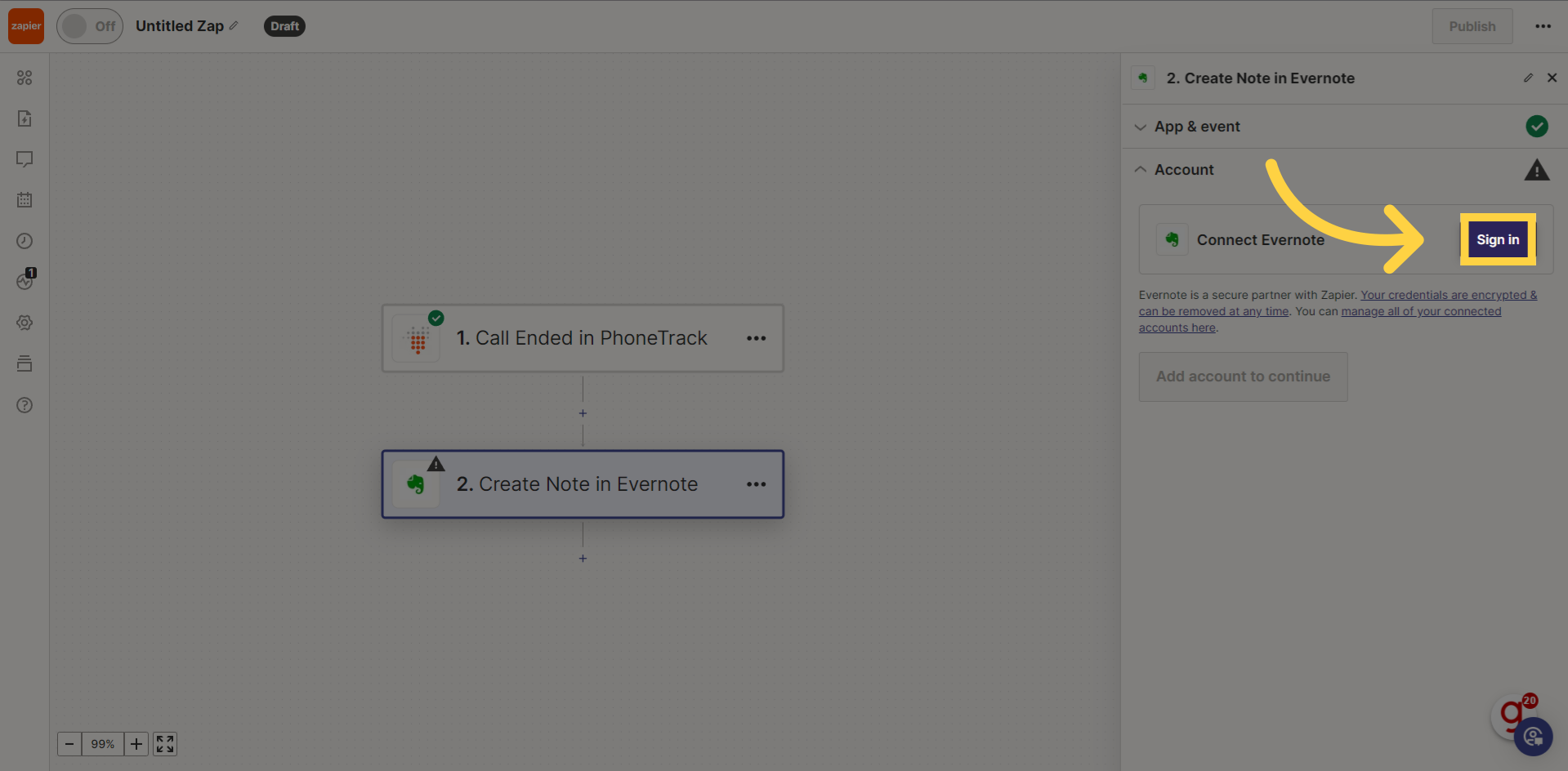Image resolution: width=1568 pixels, height=771 pixels.
Task: Select step 1 Call Ended in PhoneTrack
Action: [x=582, y=338]
